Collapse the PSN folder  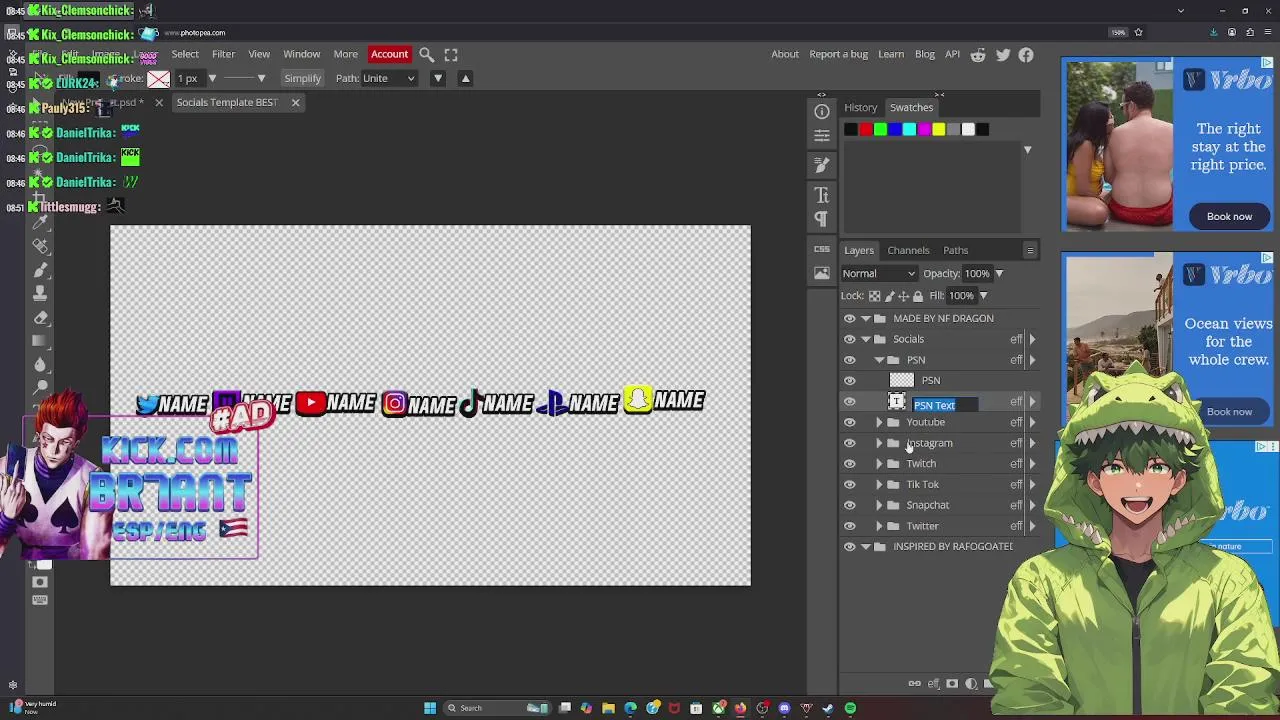click(879, 360)
